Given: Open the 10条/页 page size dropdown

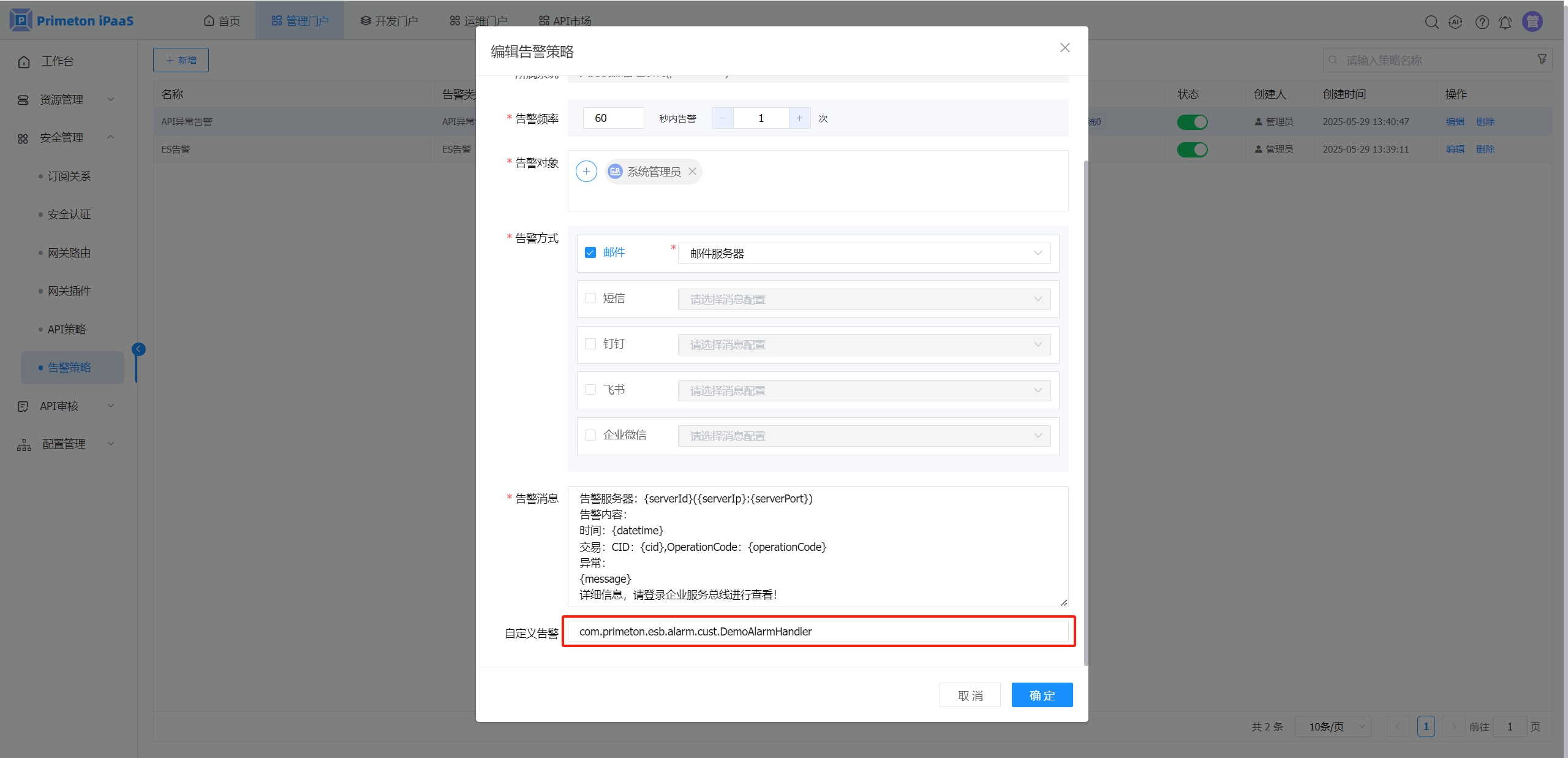Looking at the screenshot, I should click(1332, 727).
